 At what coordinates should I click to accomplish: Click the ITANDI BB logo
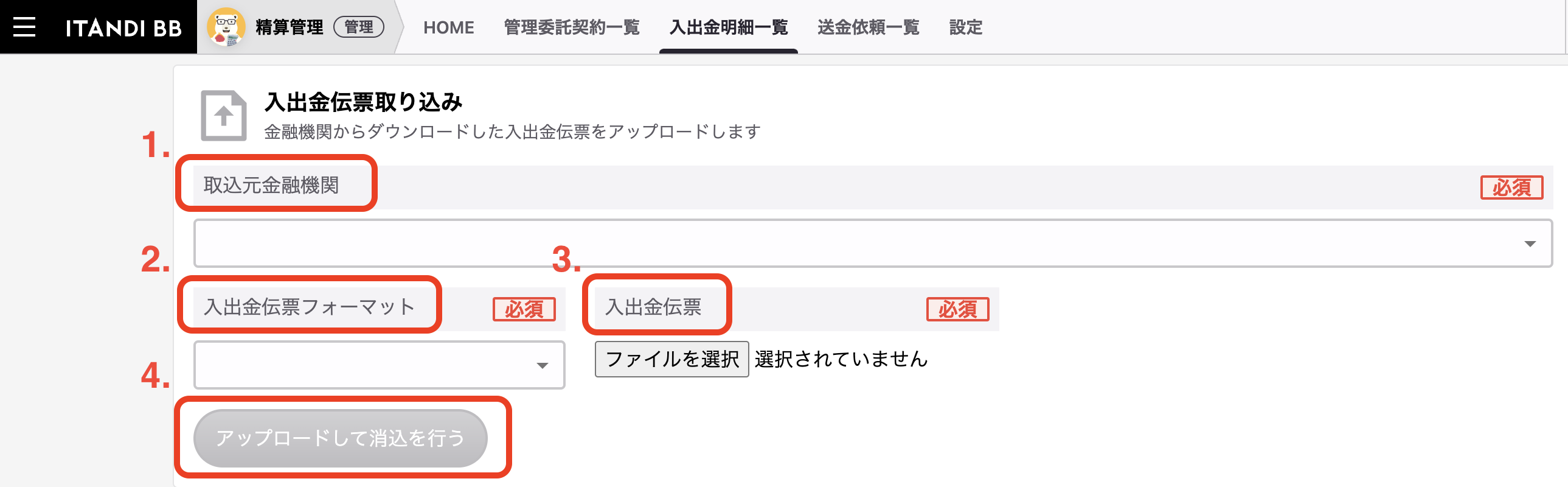[123, 27]
